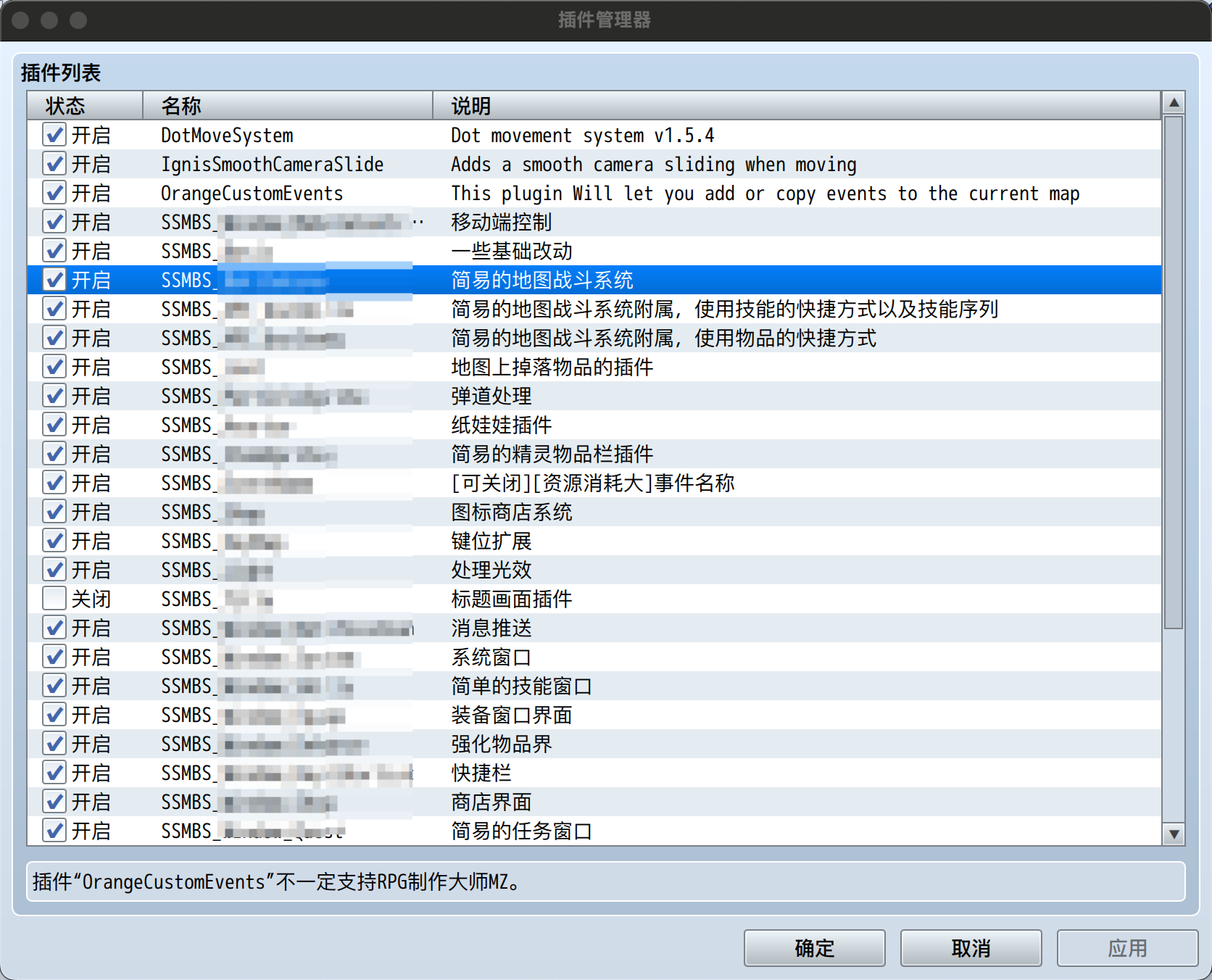The height and width of the screenshot is (980, 1212).
Task: Select the row described 一些基础改动
Action: point(594,251)
